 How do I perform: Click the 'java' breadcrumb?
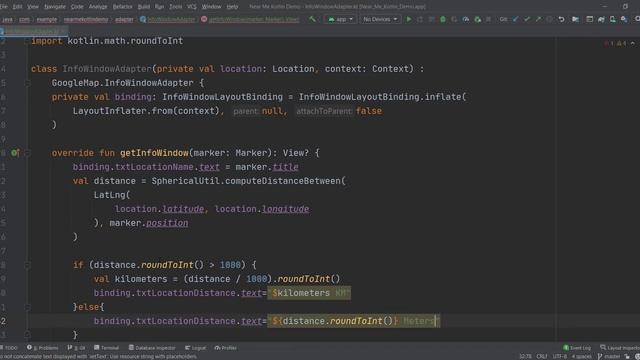tap(7, 19)
